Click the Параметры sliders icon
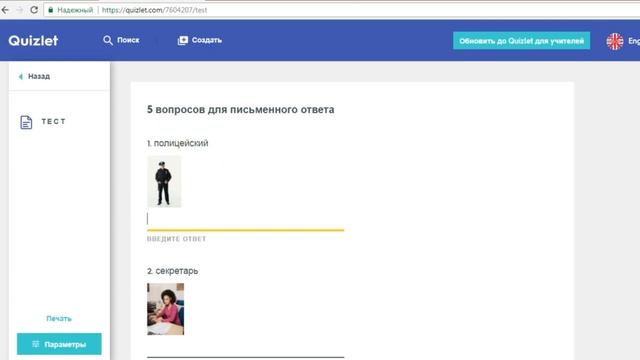Image resolution: width=640 pixels, height=360 pixels. [36, 344]
